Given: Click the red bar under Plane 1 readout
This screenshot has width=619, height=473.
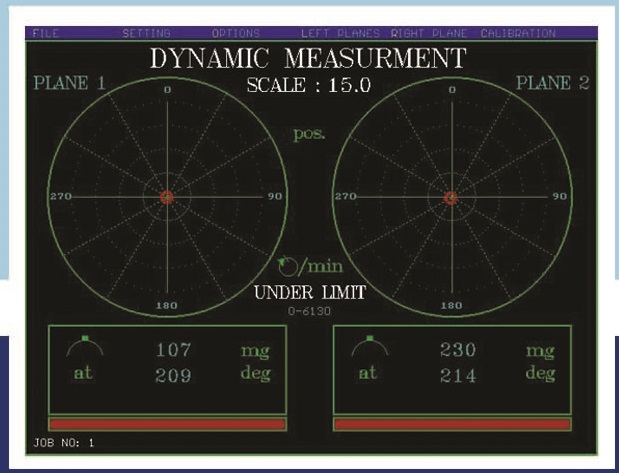Looking at the screenshot, I should 167,424.
